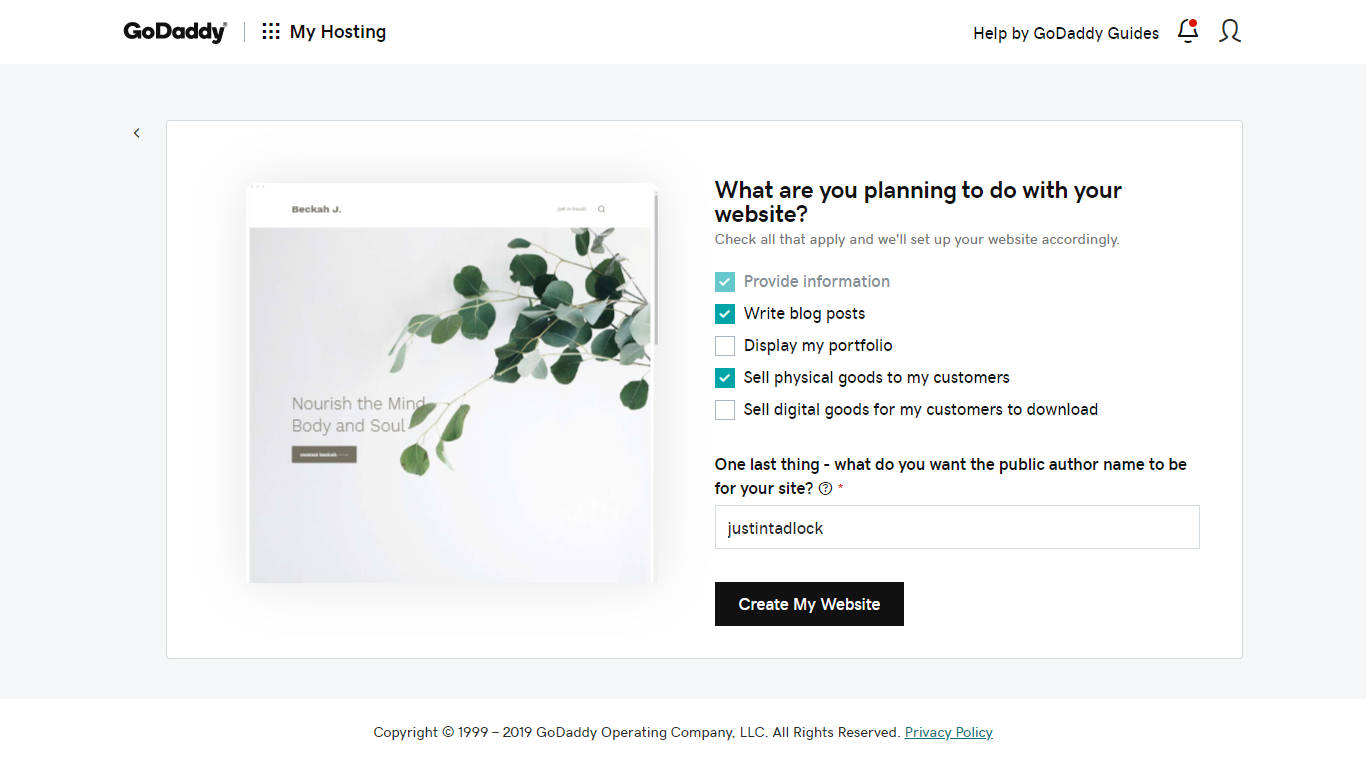The height and width of the screenshot is (763, 1366).
Task: Go back using the left chevron arrow
Action: pyautogui.click(x=137, y=133)
